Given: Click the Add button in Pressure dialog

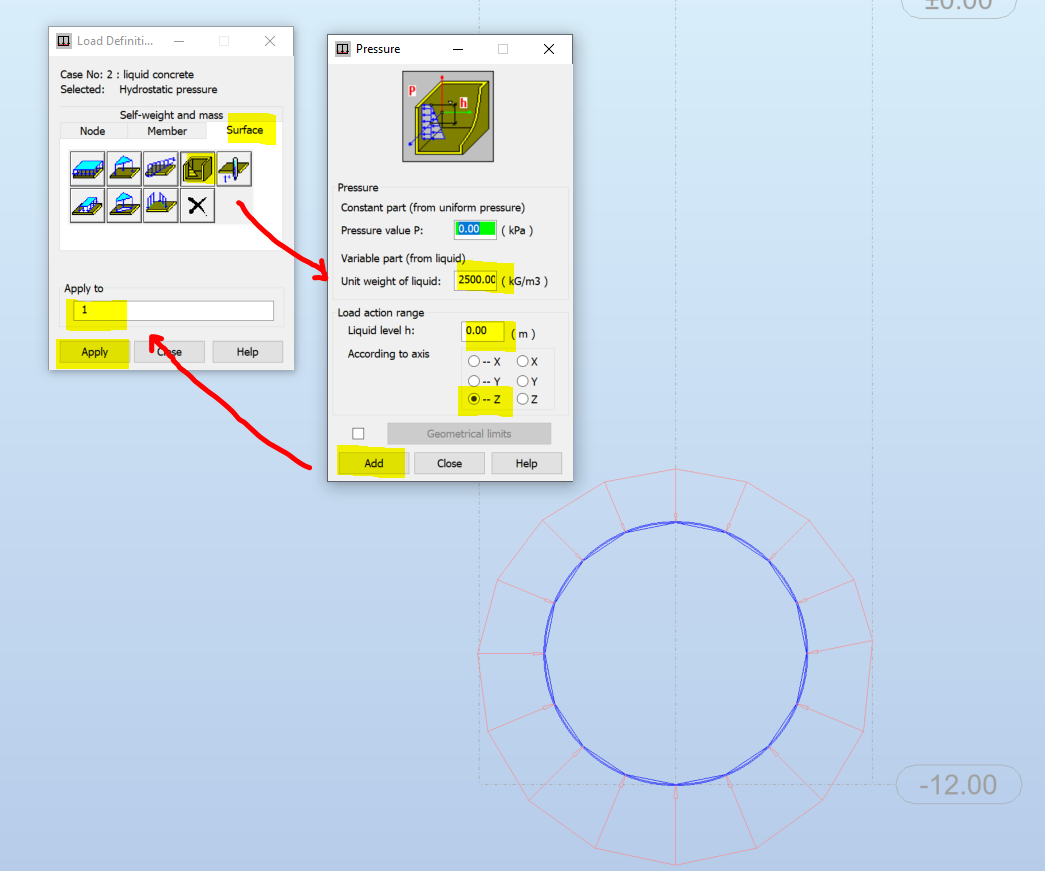Looking at the screenshot, I should pos(374,463).
